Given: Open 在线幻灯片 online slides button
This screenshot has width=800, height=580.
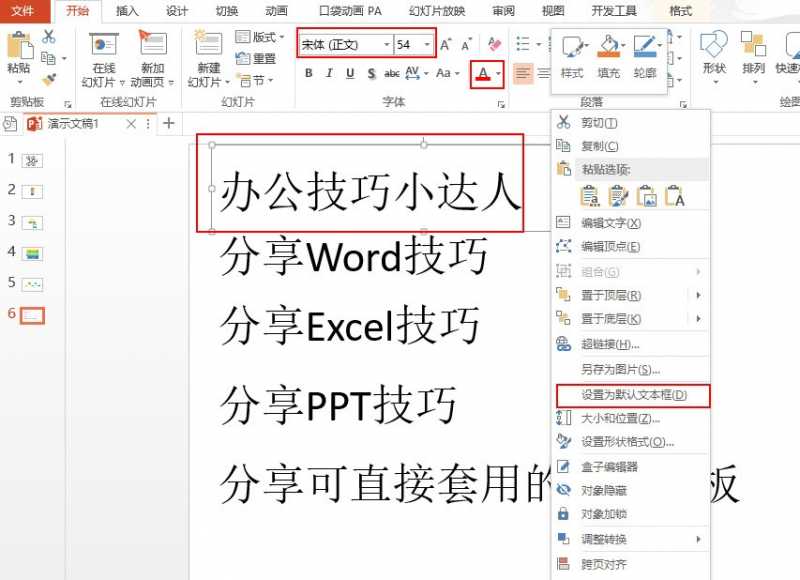Looking at the screenshot, I should [104, 59].
